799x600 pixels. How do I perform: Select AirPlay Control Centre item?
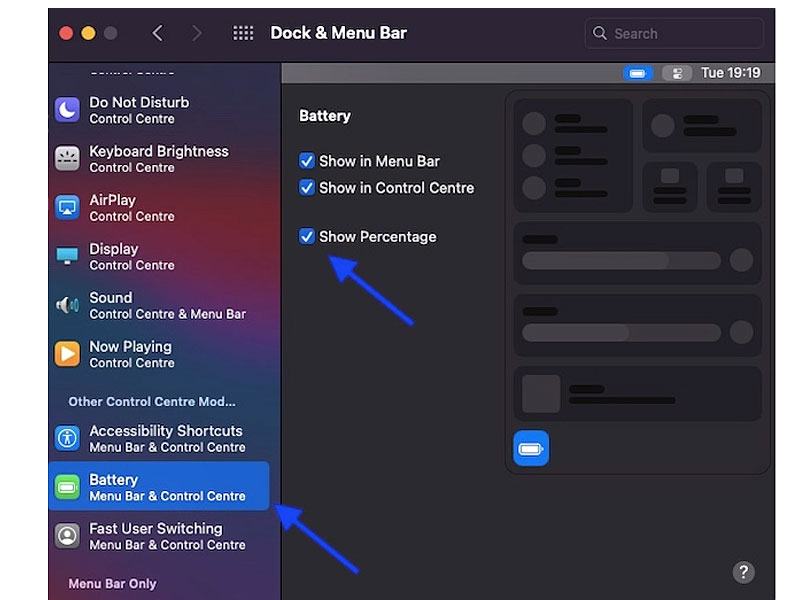click(159, 207)
